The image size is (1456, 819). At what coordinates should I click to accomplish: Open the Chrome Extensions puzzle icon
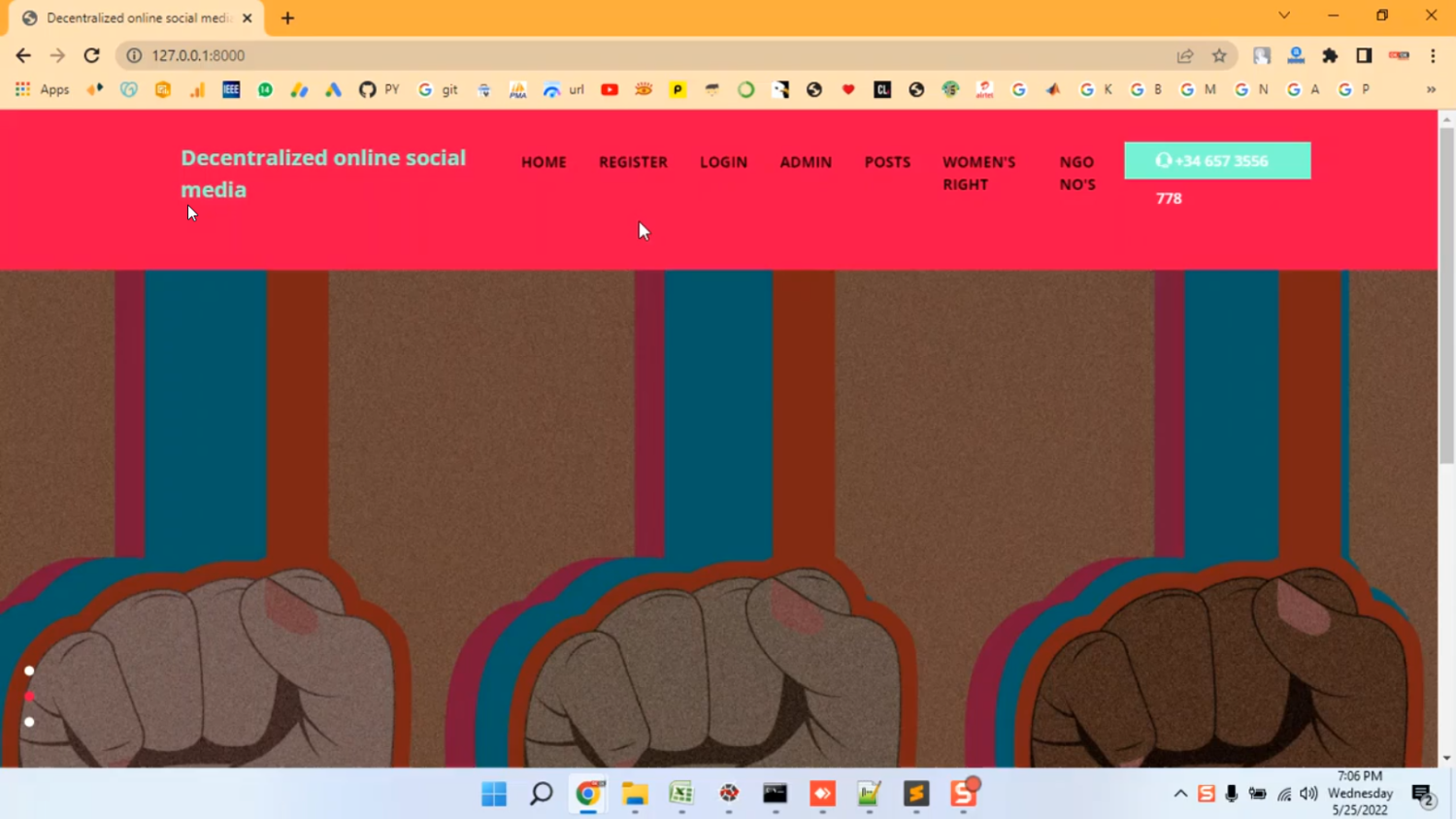(x=1330, y=55)
